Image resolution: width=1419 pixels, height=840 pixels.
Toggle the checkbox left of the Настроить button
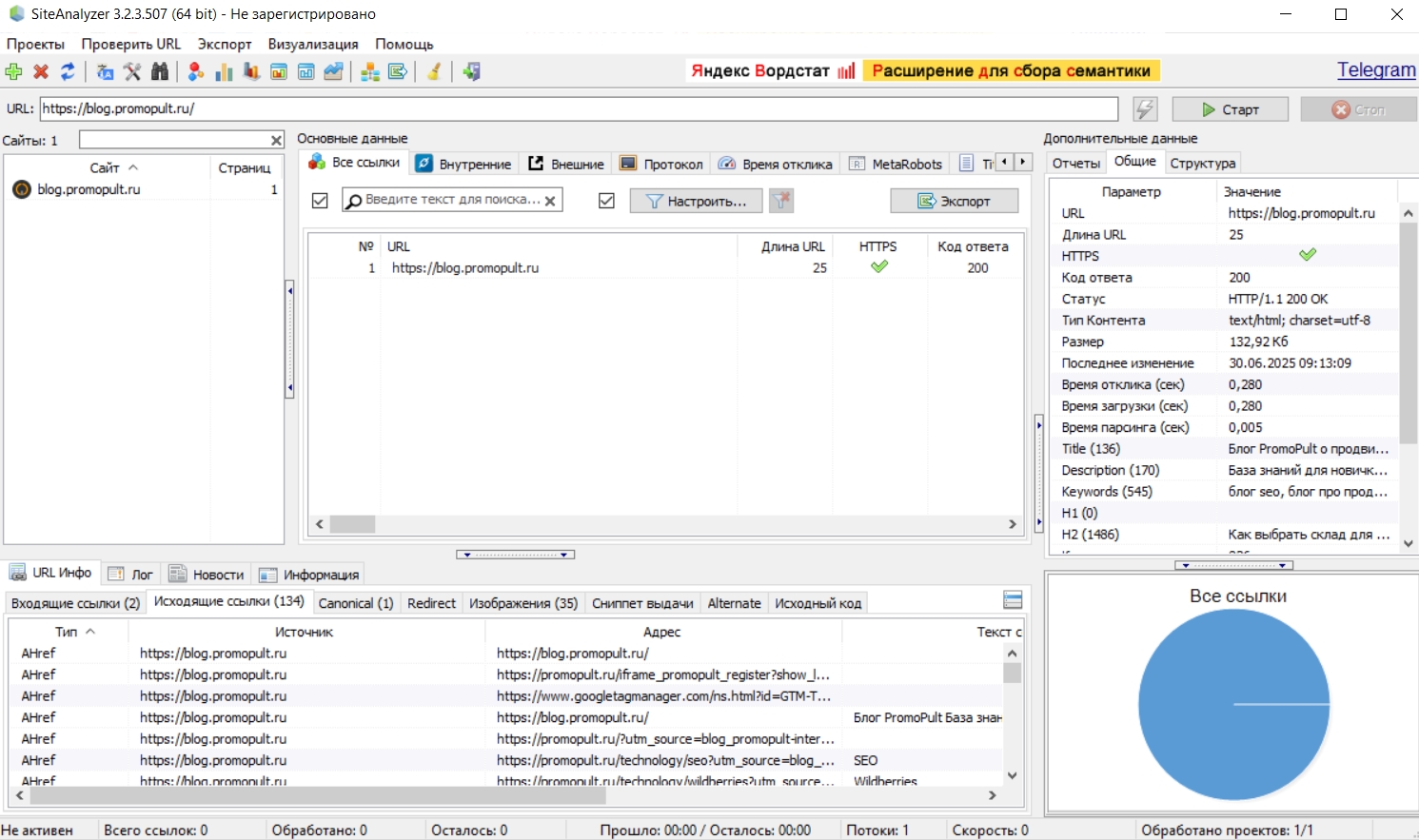pos(606,201)
